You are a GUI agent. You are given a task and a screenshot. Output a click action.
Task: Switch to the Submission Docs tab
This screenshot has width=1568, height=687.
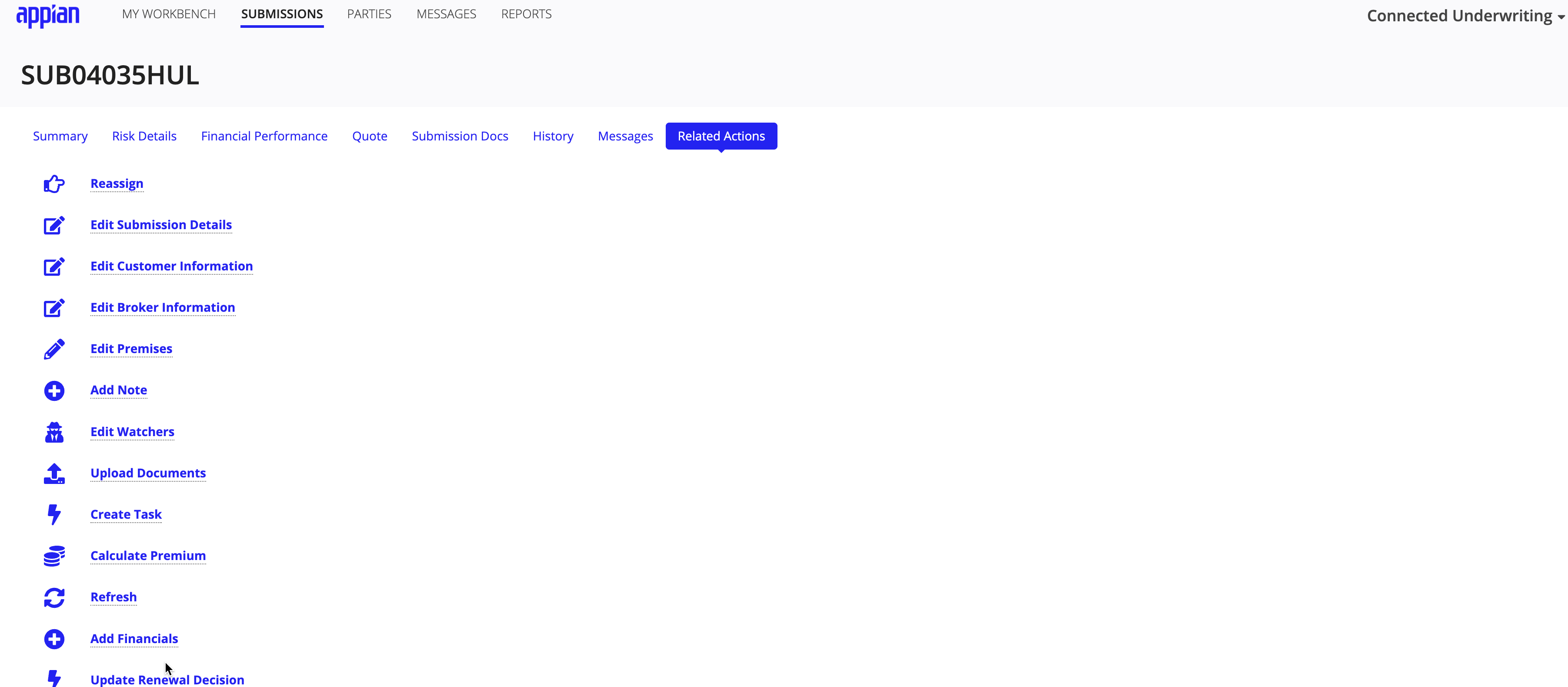point(460,136)
